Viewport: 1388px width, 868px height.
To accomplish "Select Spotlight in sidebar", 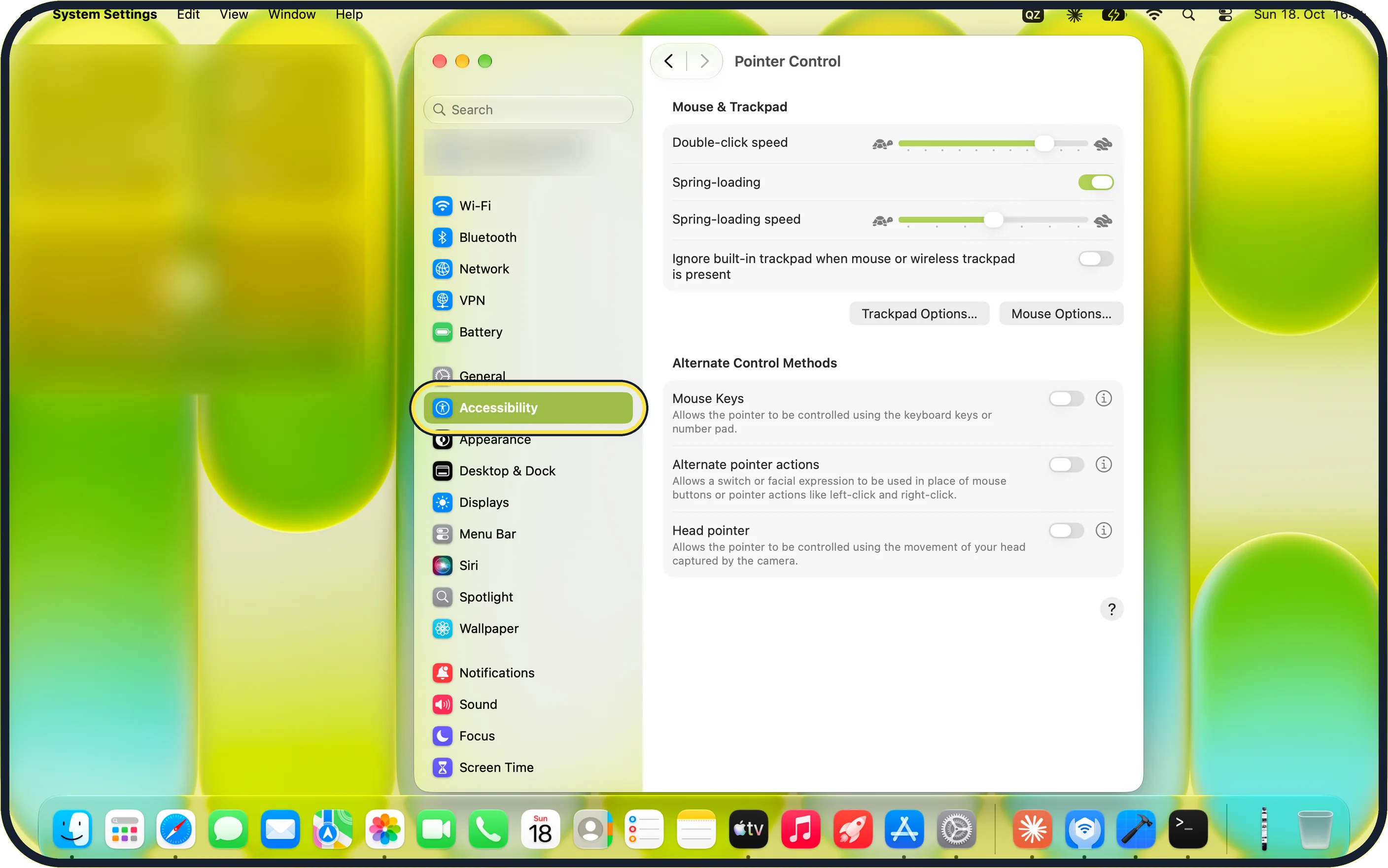I will [528, 597].
